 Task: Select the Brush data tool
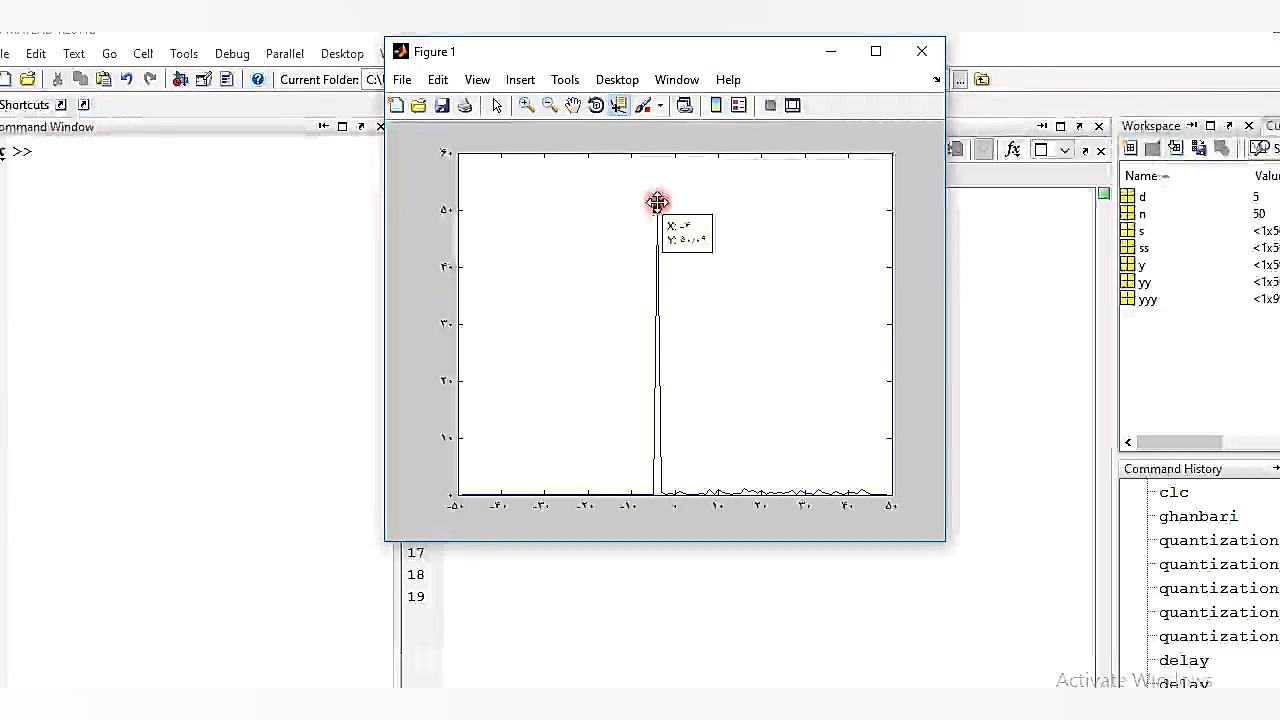point(643,105)
